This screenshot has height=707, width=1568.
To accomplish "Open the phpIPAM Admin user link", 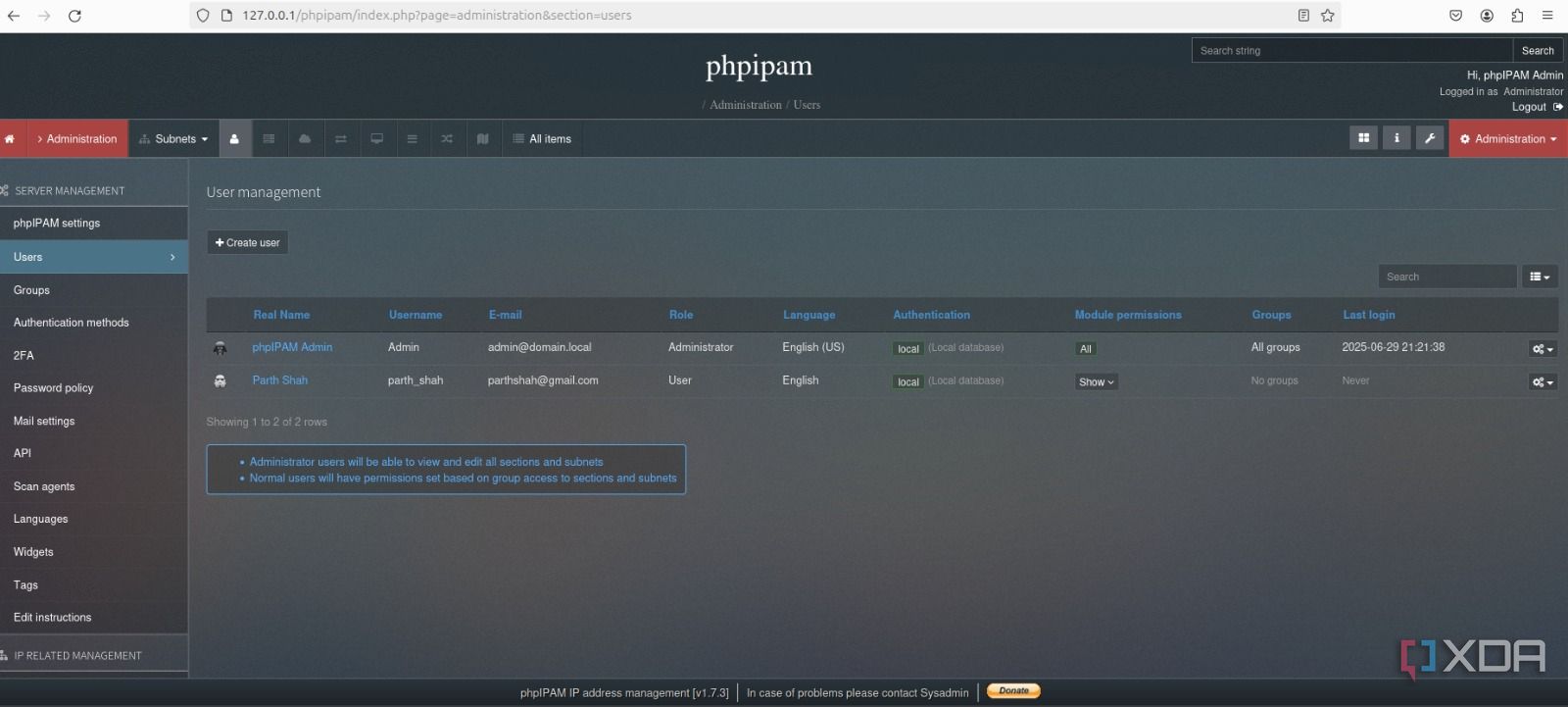I will (292, 347).
